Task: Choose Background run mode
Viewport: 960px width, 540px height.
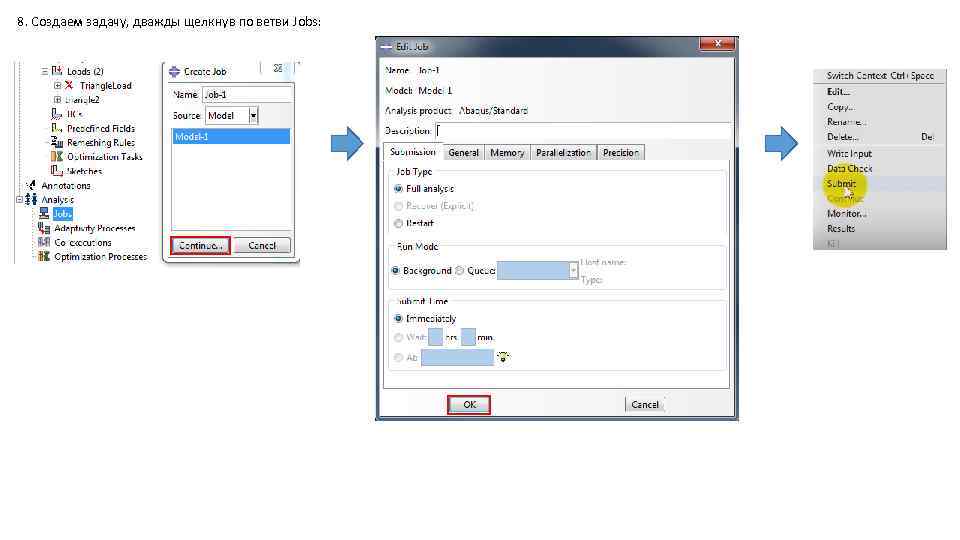Action: (396, 270)
